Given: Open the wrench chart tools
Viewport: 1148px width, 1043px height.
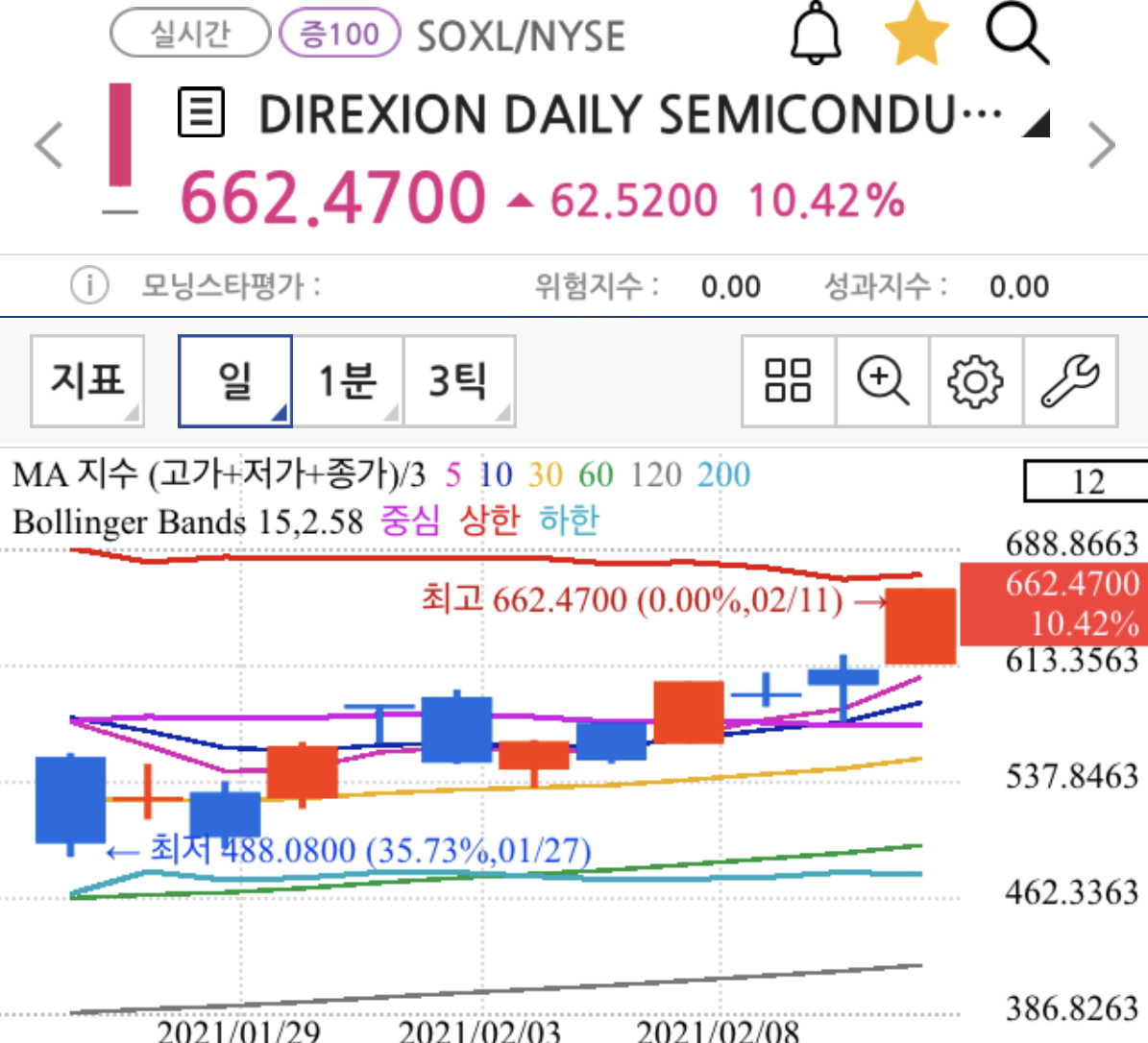Looking at the screenshot, I should click(x=1070, y=380).
